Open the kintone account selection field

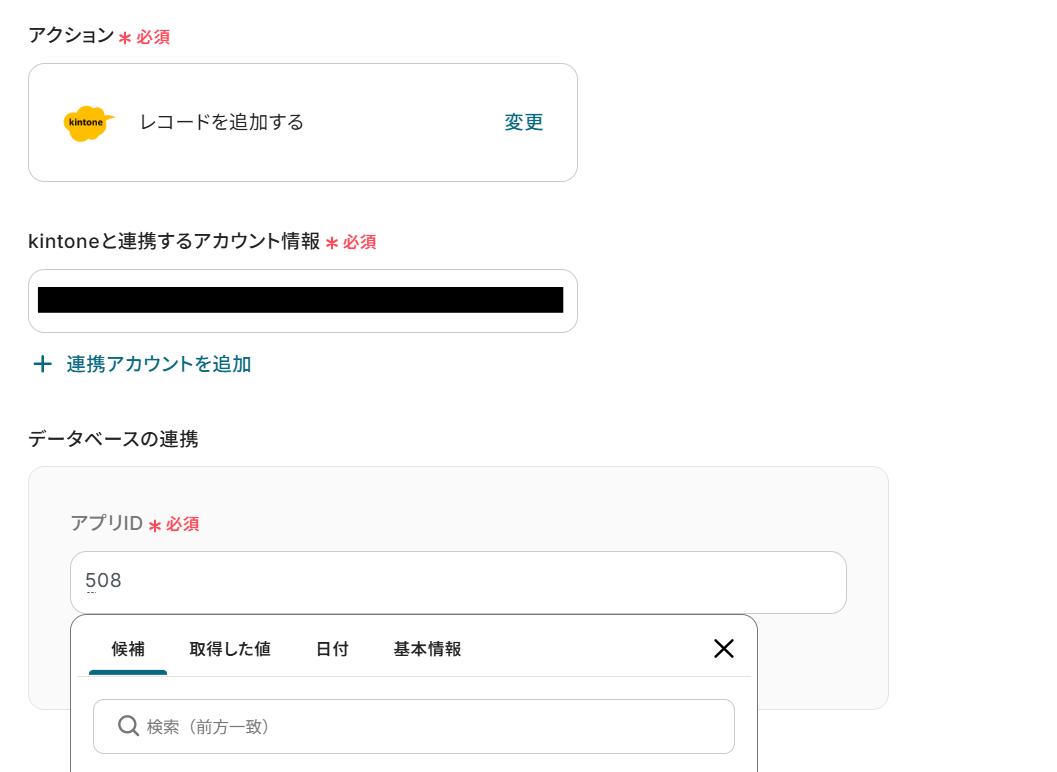point(302,301)
